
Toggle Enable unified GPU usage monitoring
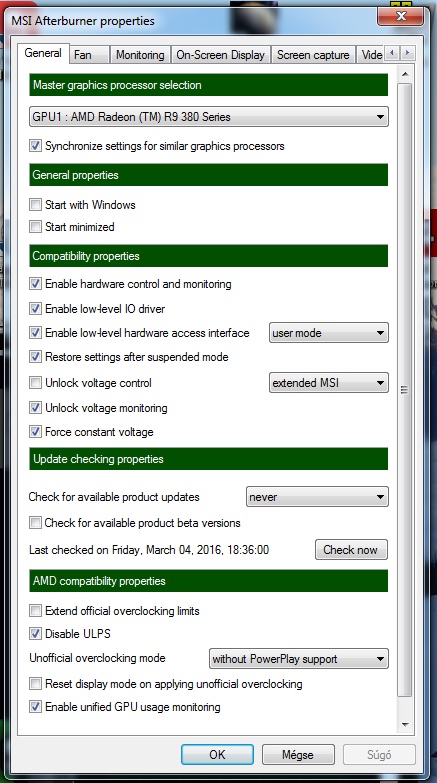click(x=35, y=707)
